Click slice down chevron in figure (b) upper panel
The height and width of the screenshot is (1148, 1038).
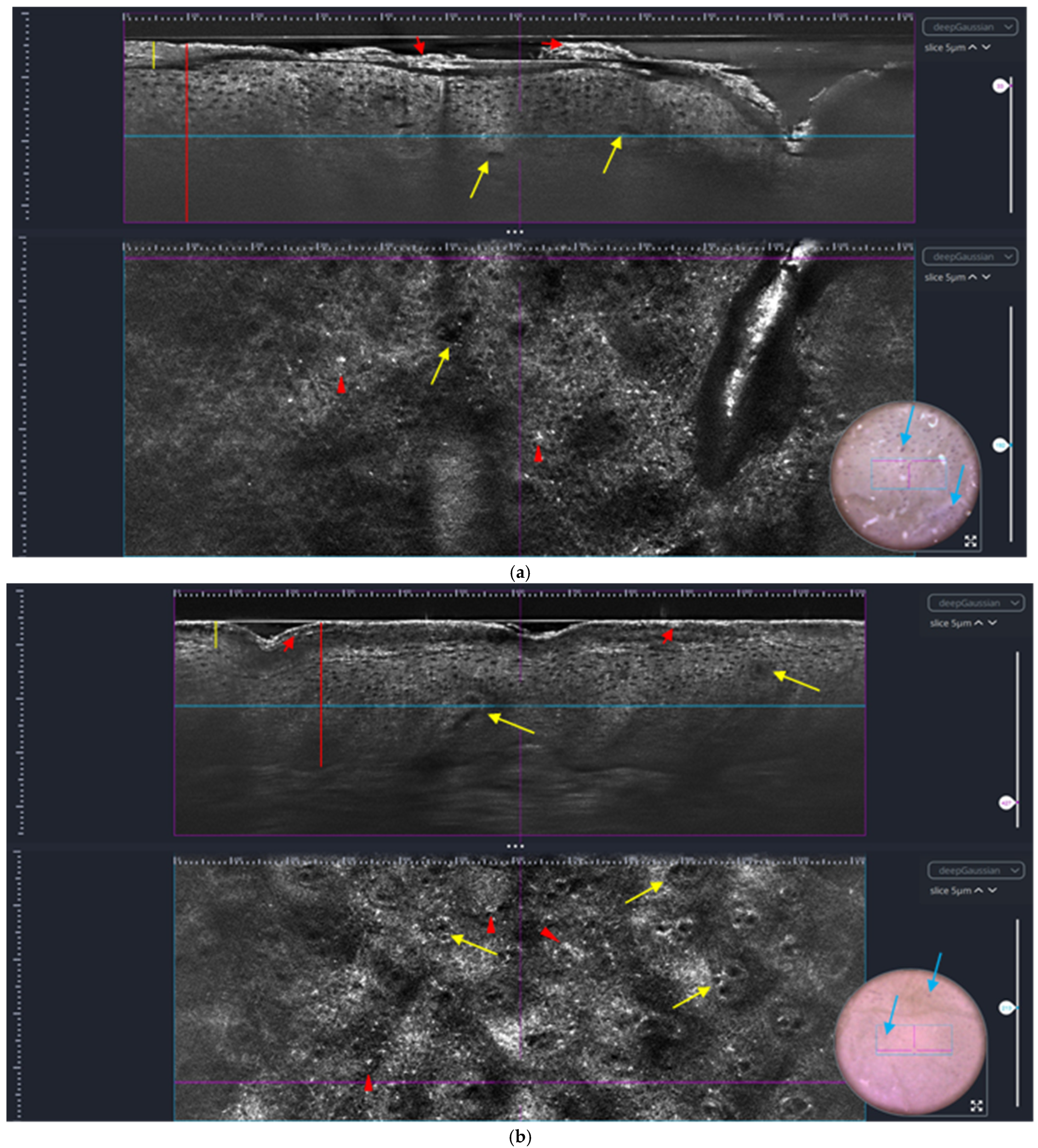click(x=992, y=623)
